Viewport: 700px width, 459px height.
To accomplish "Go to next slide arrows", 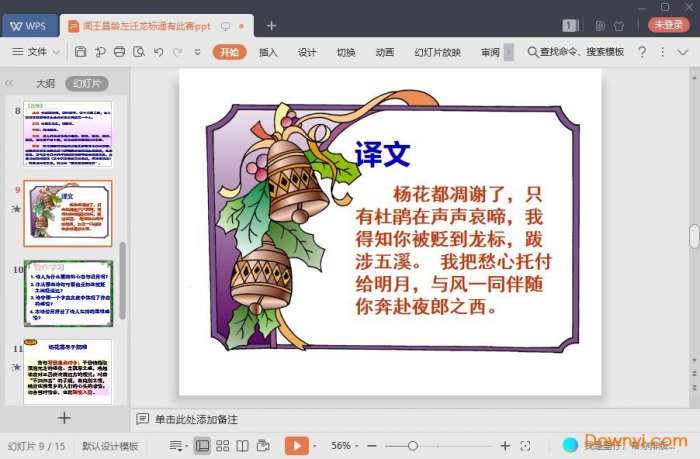I will [694, 387].
